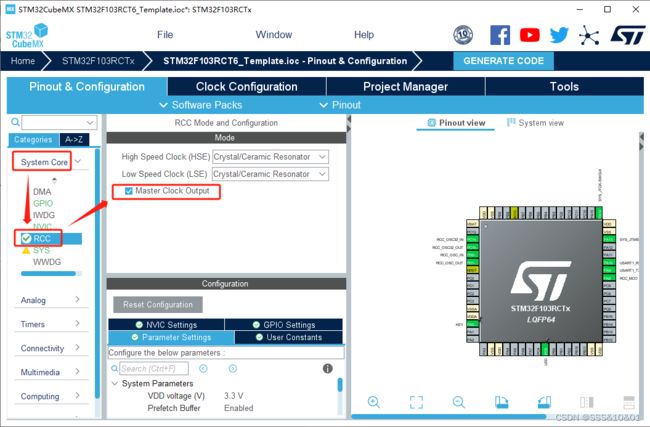Click the ST logo icon

coord(628,35)
